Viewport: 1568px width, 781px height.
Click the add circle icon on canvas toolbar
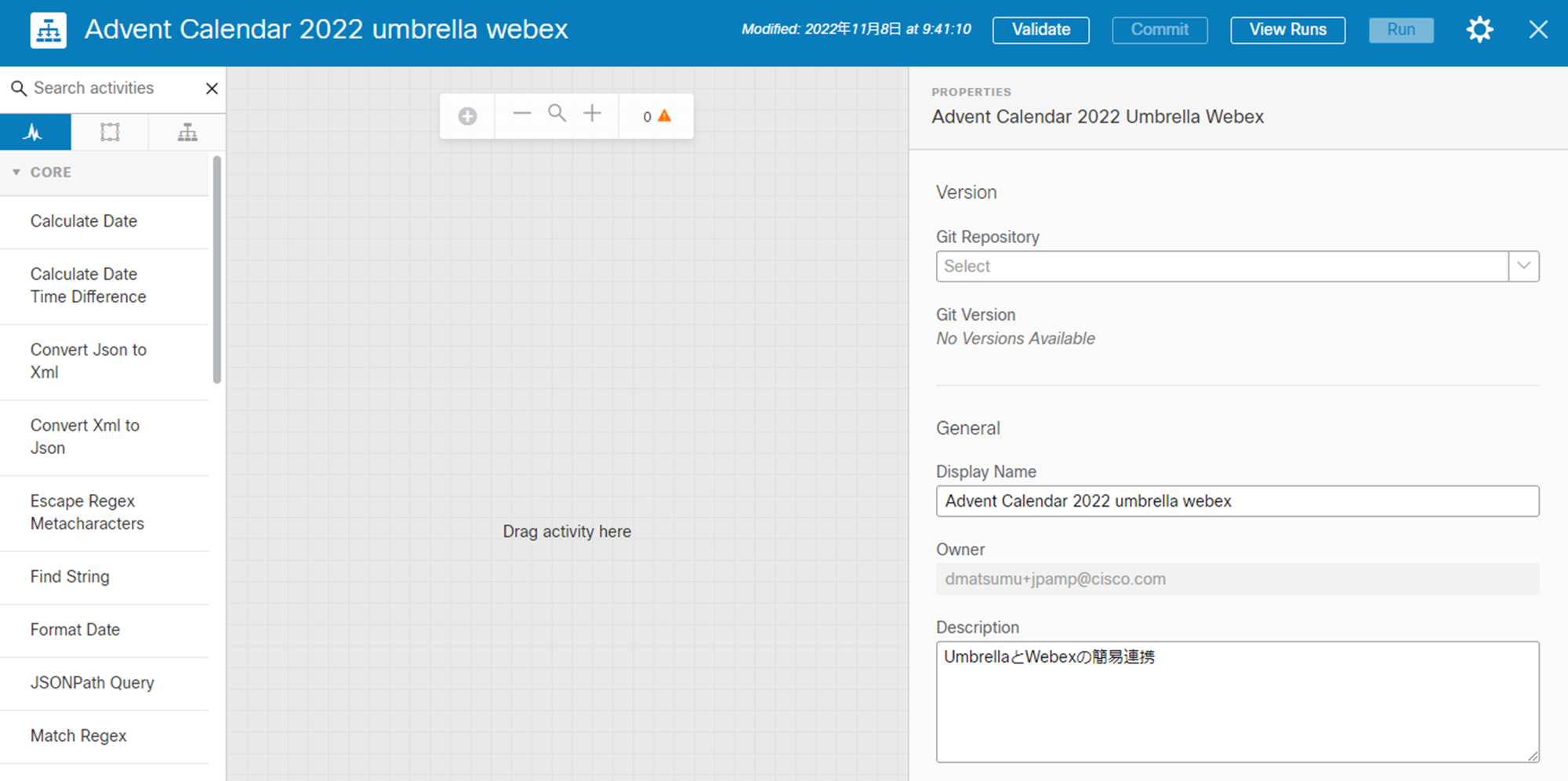(467, 116)
